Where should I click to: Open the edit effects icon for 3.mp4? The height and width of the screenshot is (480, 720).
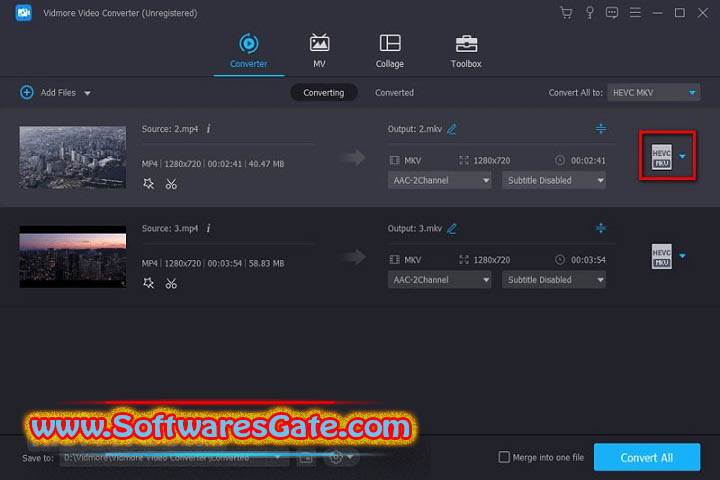(148, 283)
